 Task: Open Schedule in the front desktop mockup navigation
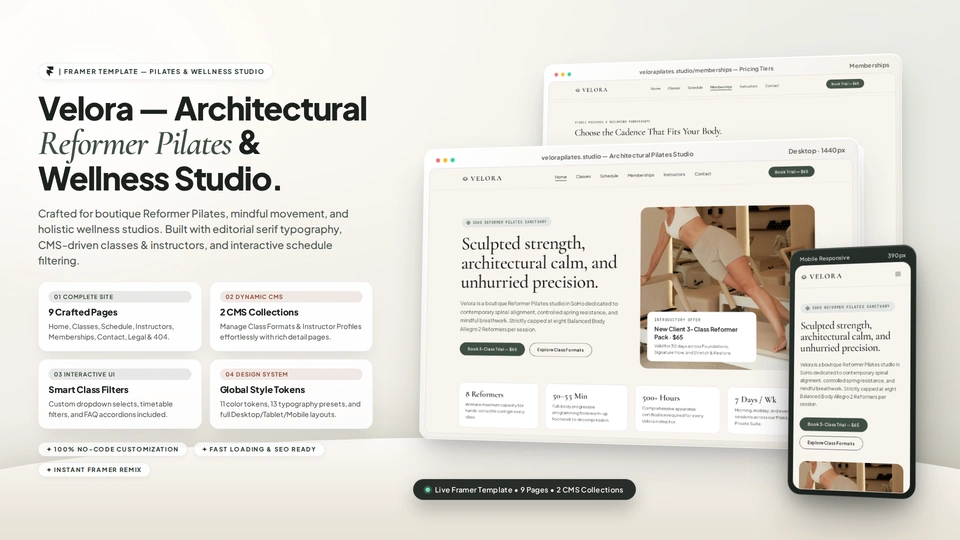click(609, 176)
